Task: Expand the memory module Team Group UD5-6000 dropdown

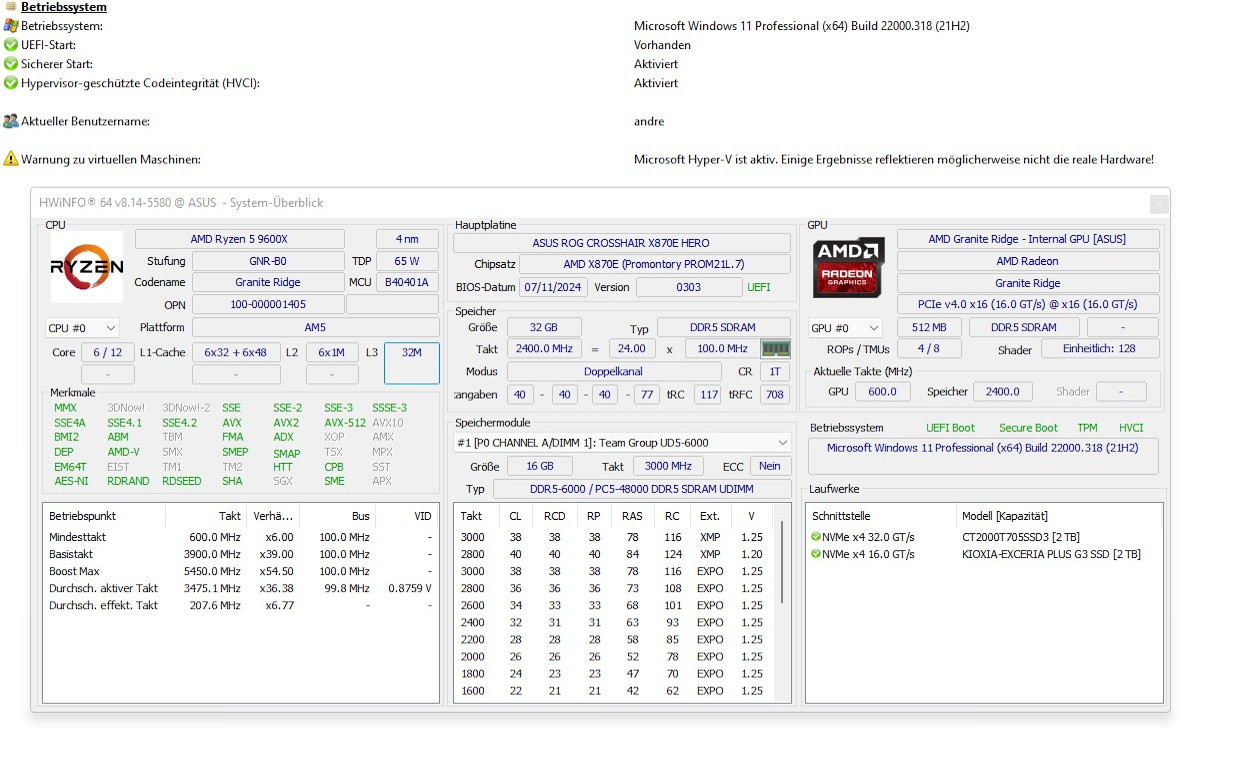Action: (x=782, y=442)
